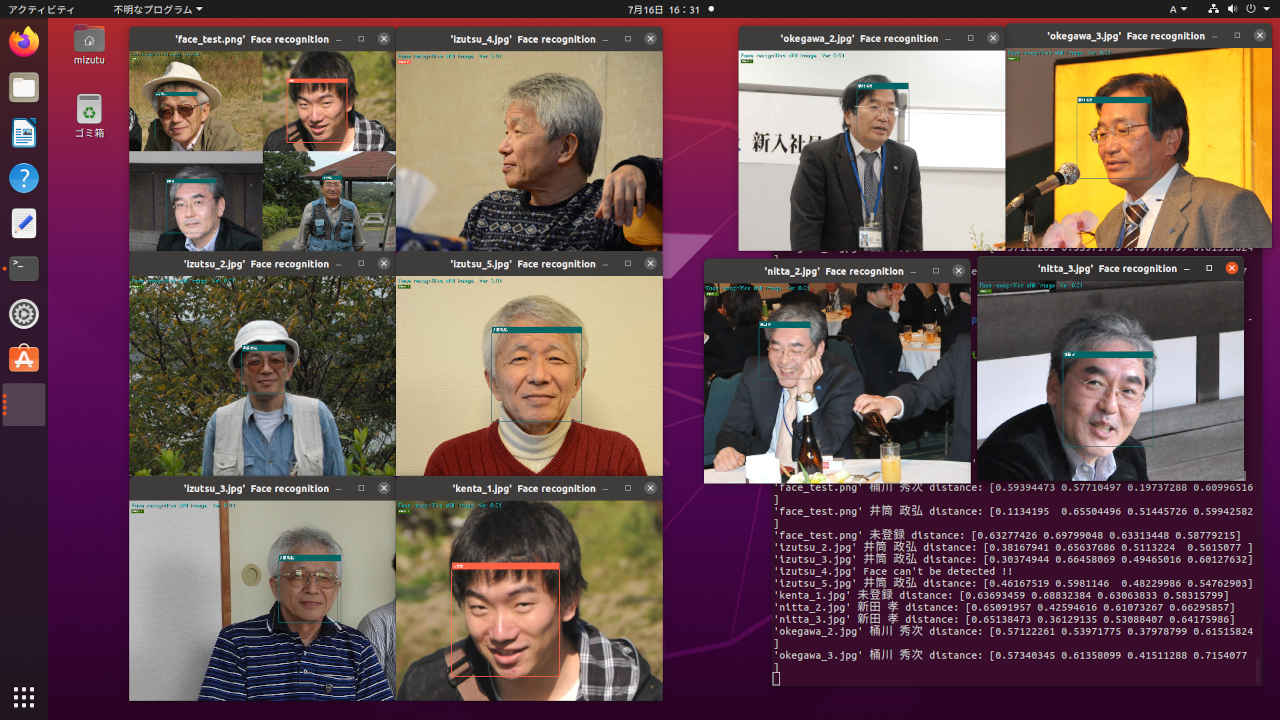Image resolution: width=1280 pixels, height=720 pixels.
Task: Open system menu with power icon
Action: (x=1250, y=9)
